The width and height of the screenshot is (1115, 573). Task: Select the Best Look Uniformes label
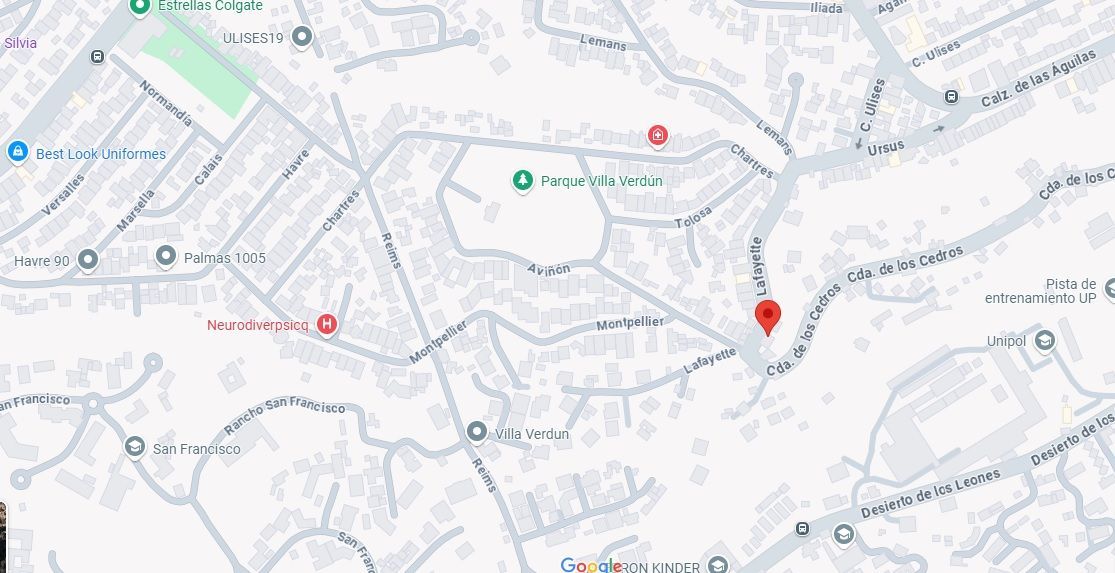101,154
